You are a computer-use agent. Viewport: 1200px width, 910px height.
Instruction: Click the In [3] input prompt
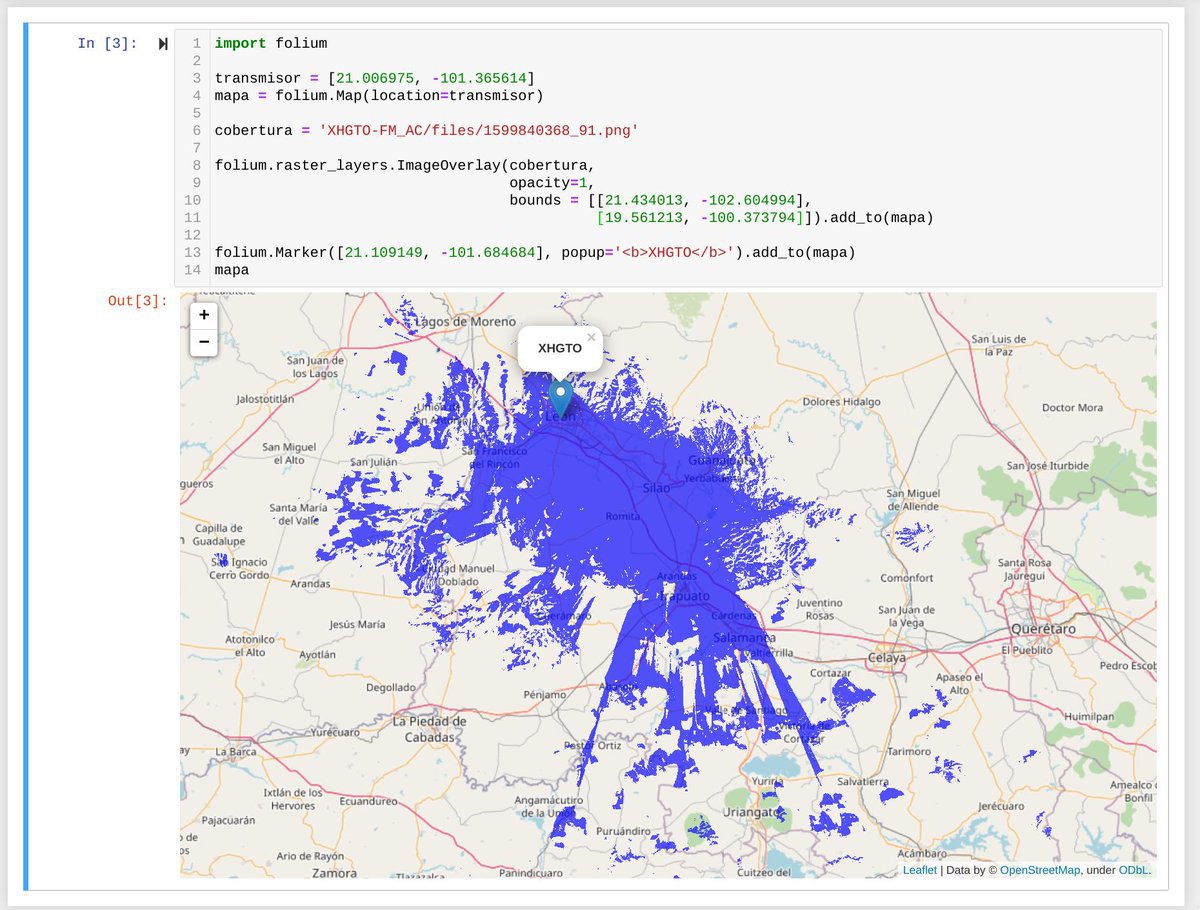pos(107,44)
